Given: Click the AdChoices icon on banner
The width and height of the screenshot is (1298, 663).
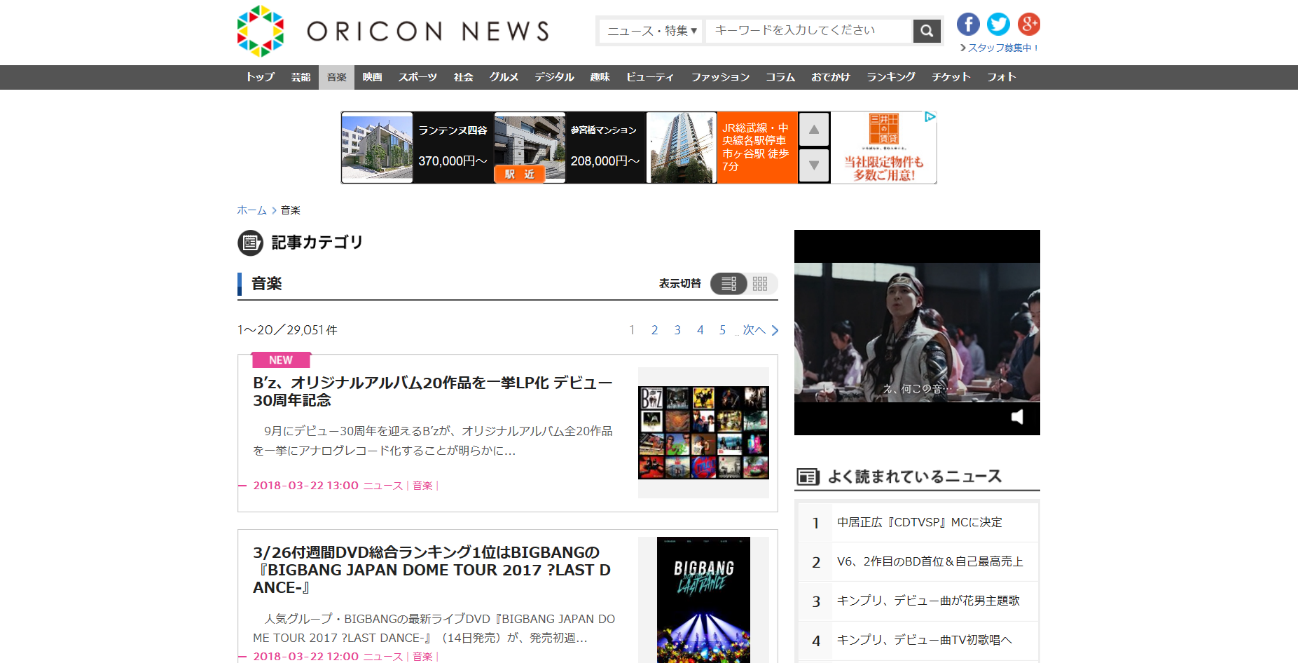Looking at the screenshot, I should 929,117.
